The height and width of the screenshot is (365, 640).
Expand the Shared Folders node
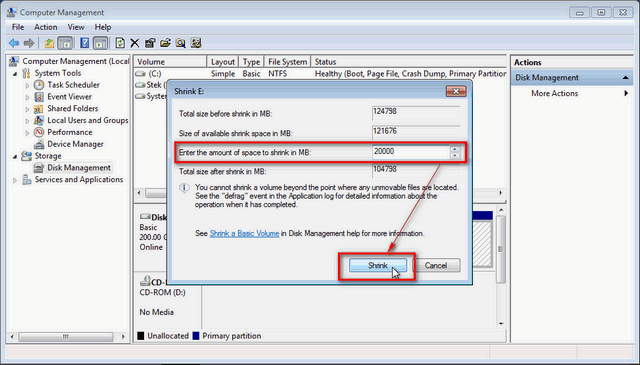pos(27,109)
